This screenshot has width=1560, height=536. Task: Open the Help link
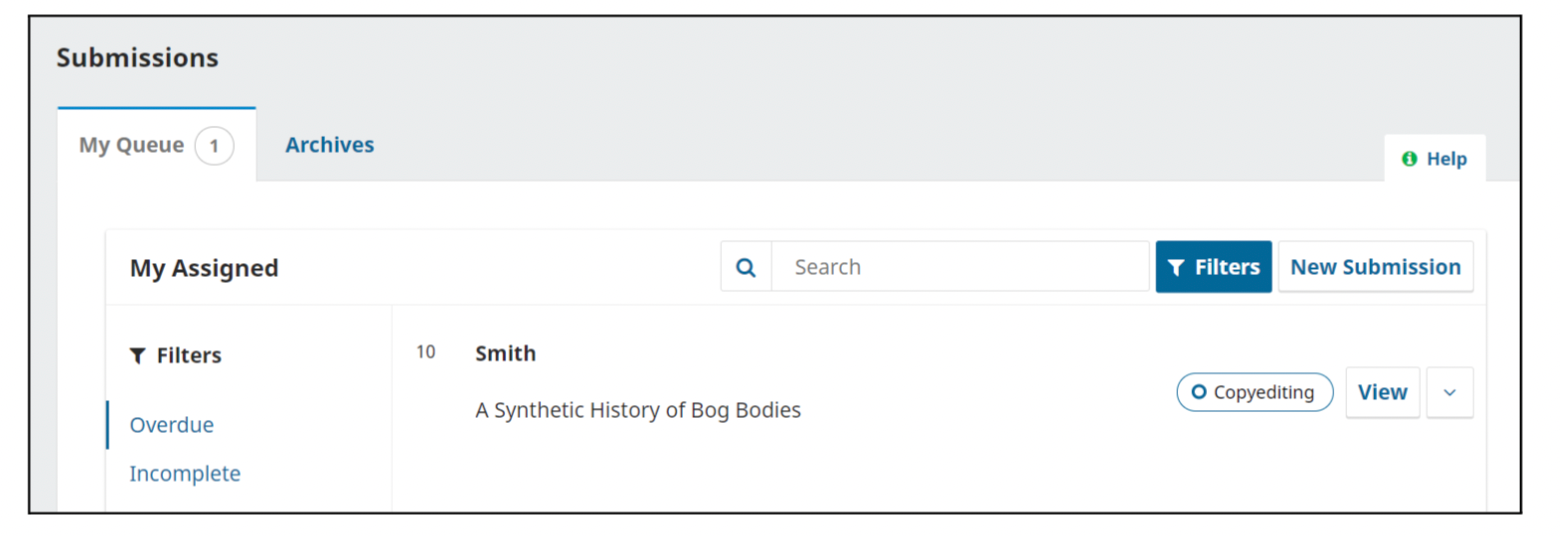coord(1446,159)
